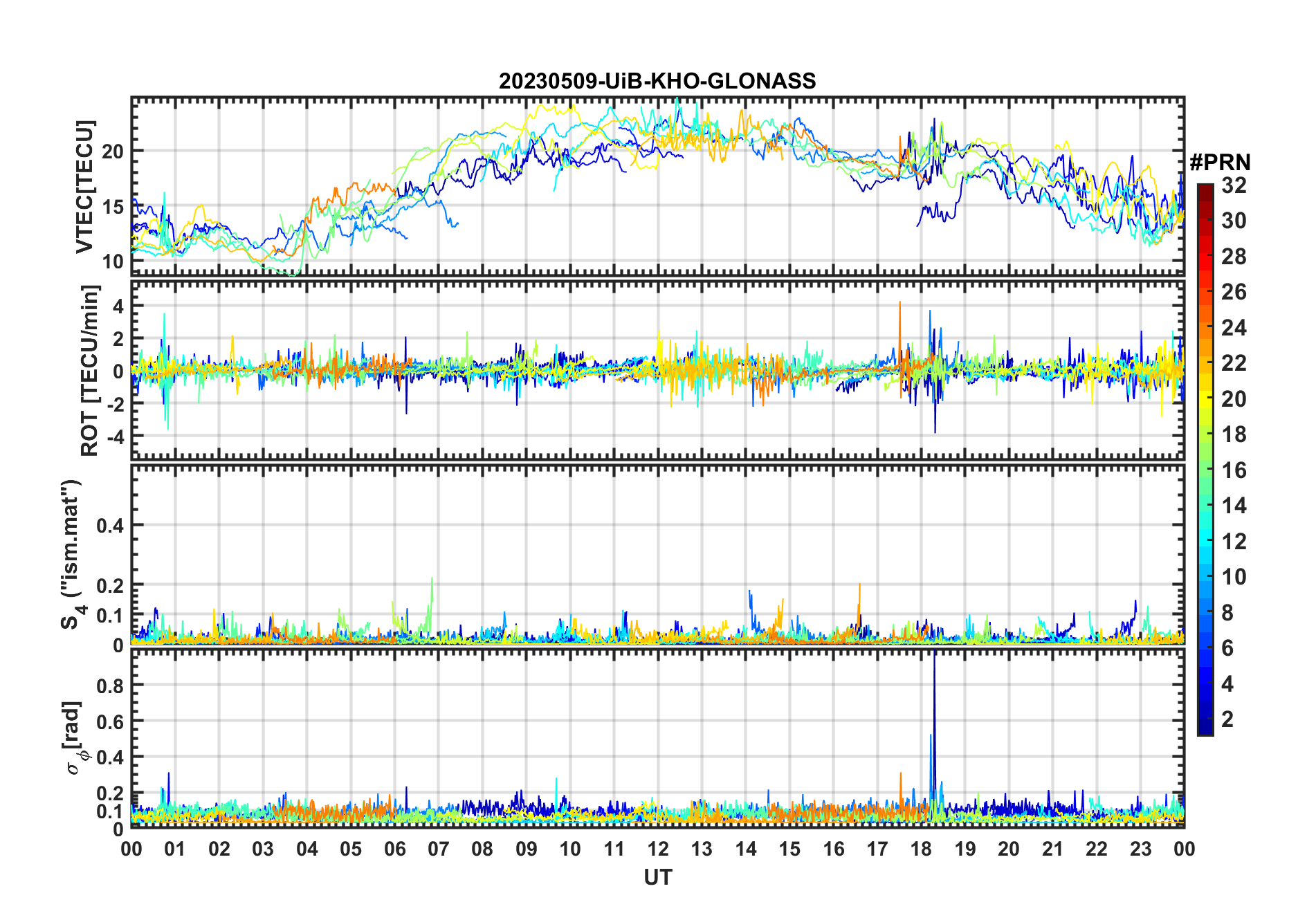Image resolution: width=1316 pixels, height=920 pixels.
Task: Click the PRN color scale bar
Action: tap(1205, 459)
